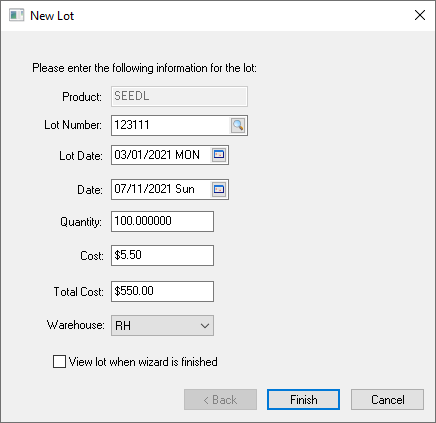Click the Total Cost field showing $550.00
Screen dimensions: 436x423
pos(162,291)
